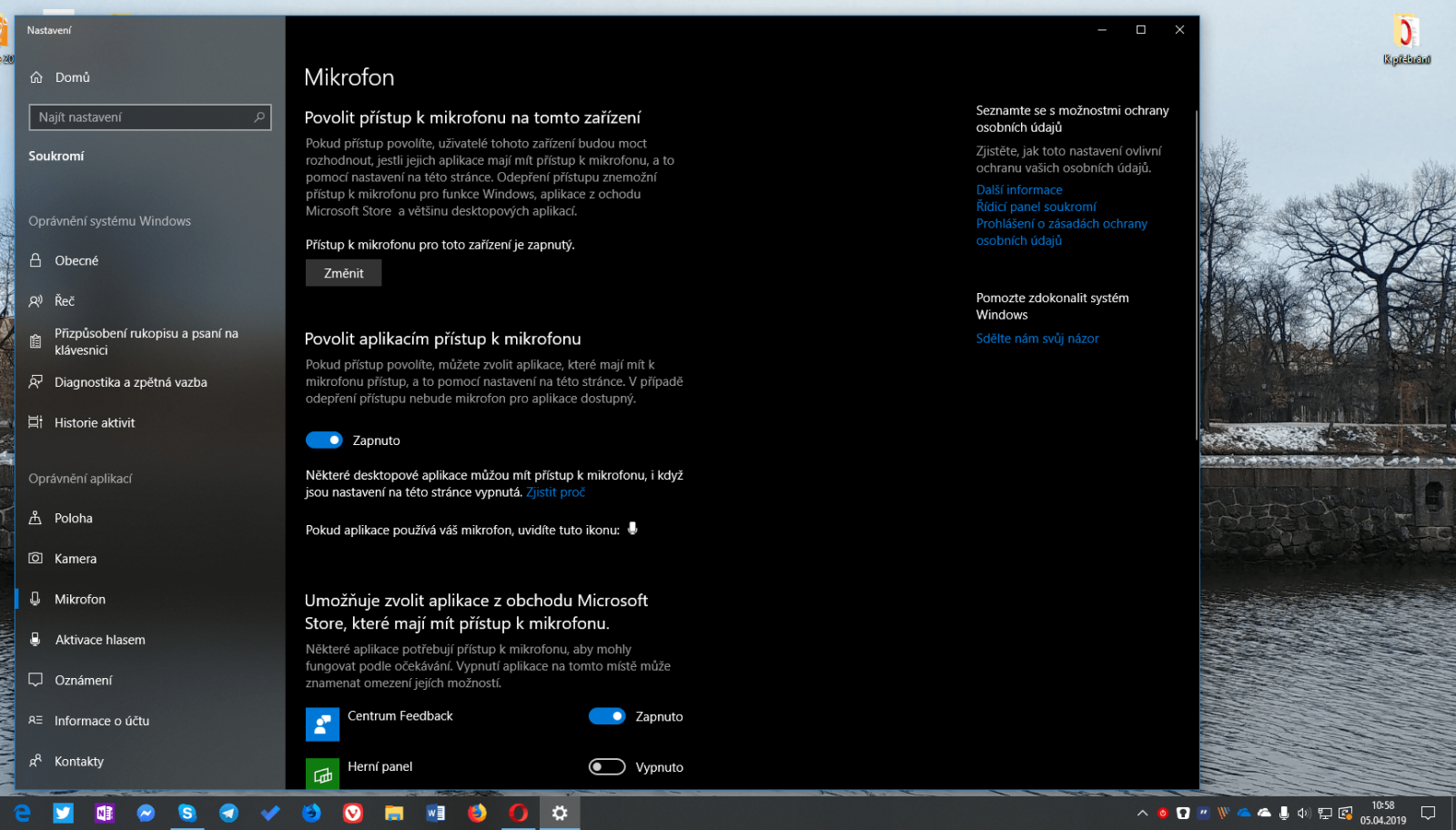Click the settings window vertical scrollbar
Image resolution: width=1456 pixels, height=830 pixels.
click(1196, 275)
